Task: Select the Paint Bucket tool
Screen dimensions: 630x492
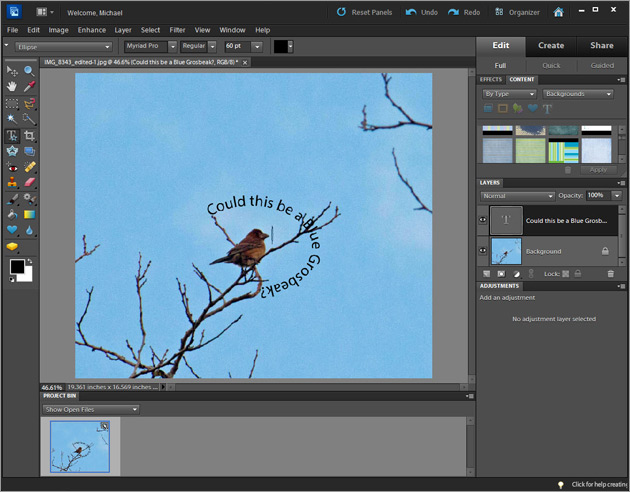Action: (12, 214)
